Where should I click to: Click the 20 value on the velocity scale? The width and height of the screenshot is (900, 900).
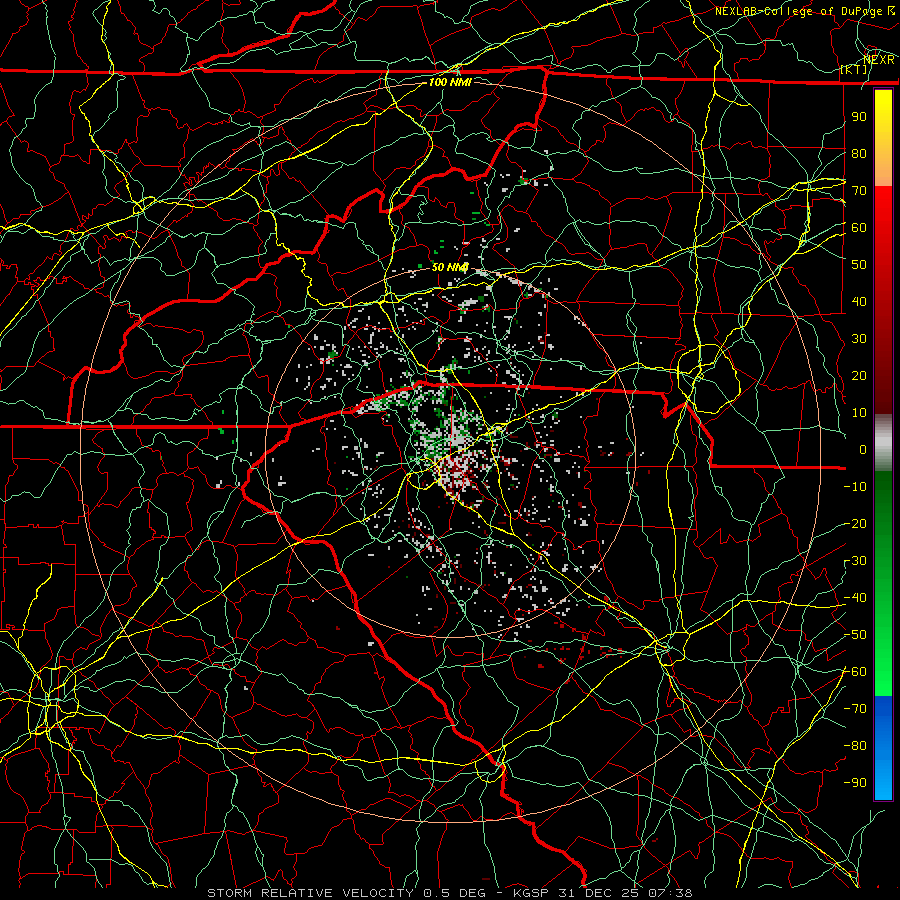pyautogui.click(x=859, y=375)
